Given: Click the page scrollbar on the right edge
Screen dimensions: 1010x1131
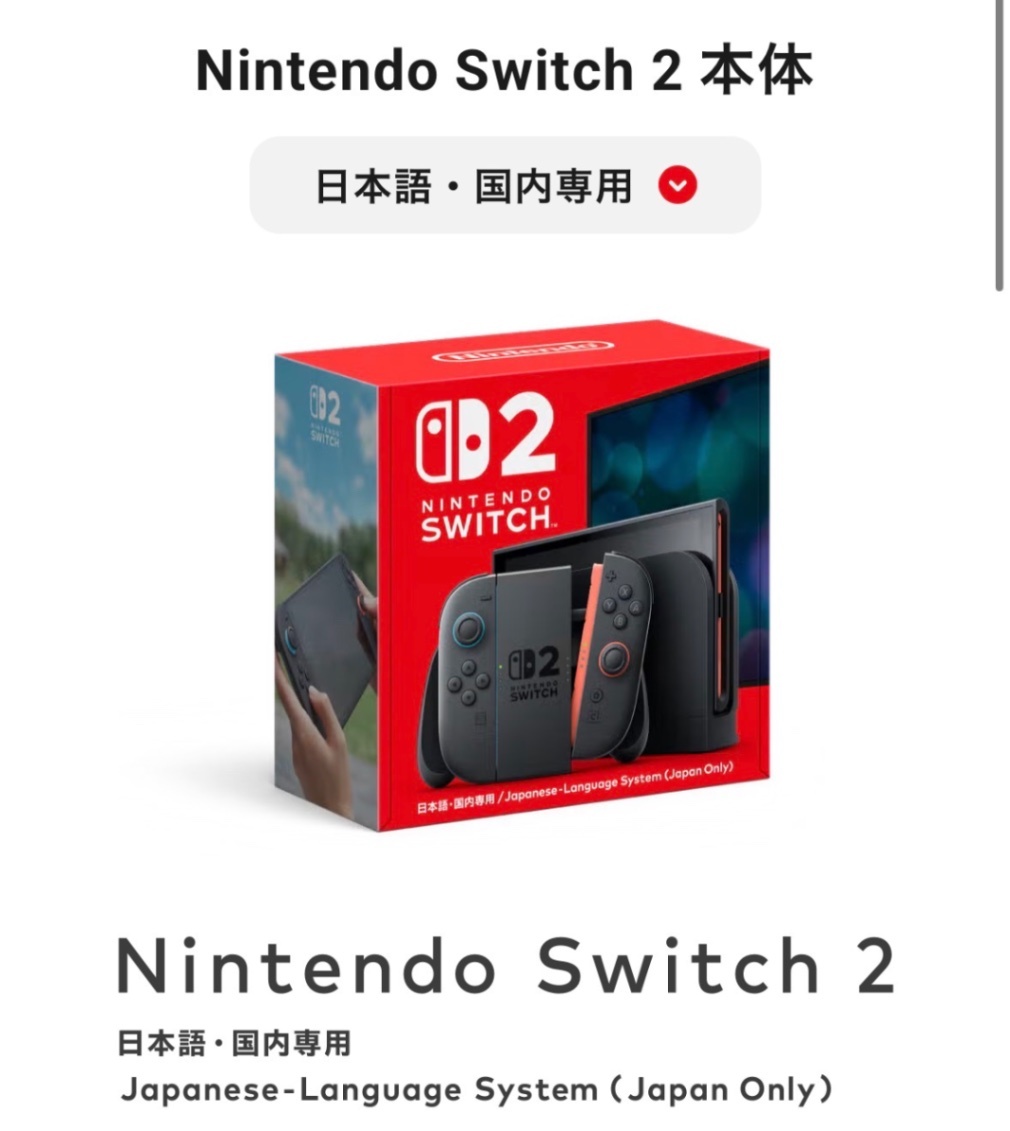Looking at the screenshot, I should tap(999, 144).
